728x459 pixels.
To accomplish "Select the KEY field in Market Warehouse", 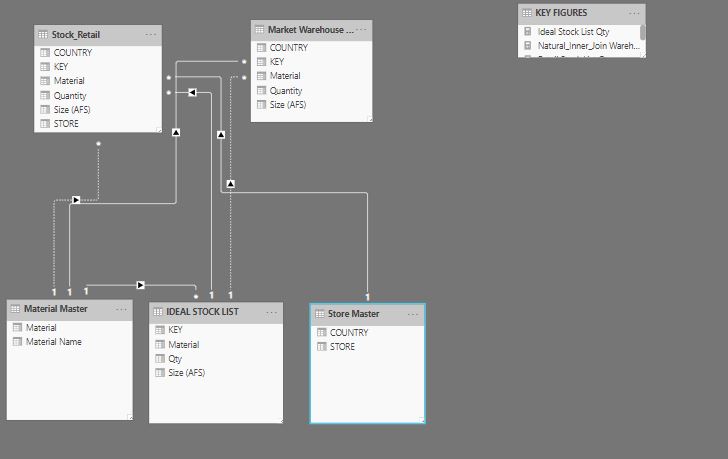I will (x=311, y=62).
